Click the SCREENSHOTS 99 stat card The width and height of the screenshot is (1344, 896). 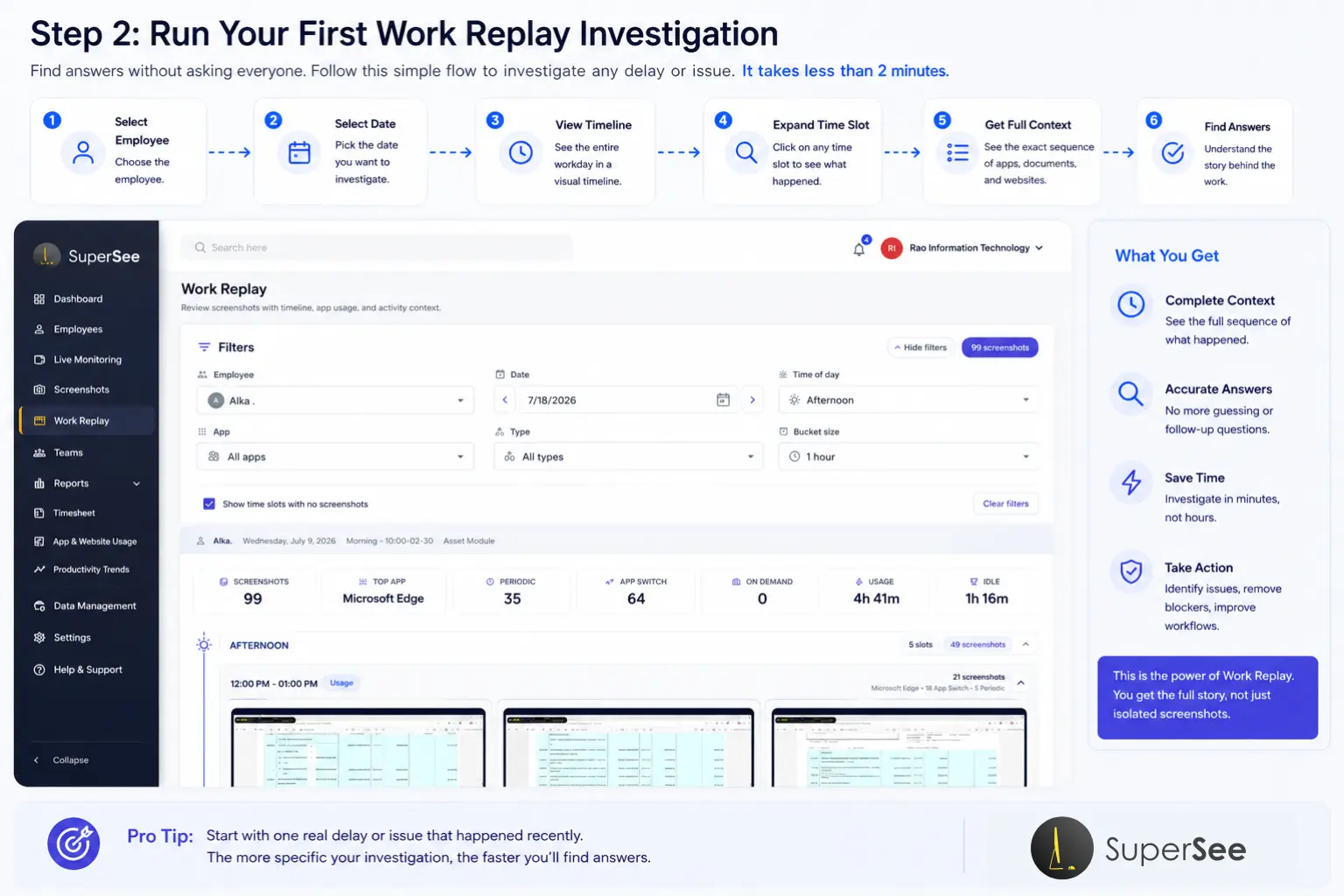[x=254, y=591]
